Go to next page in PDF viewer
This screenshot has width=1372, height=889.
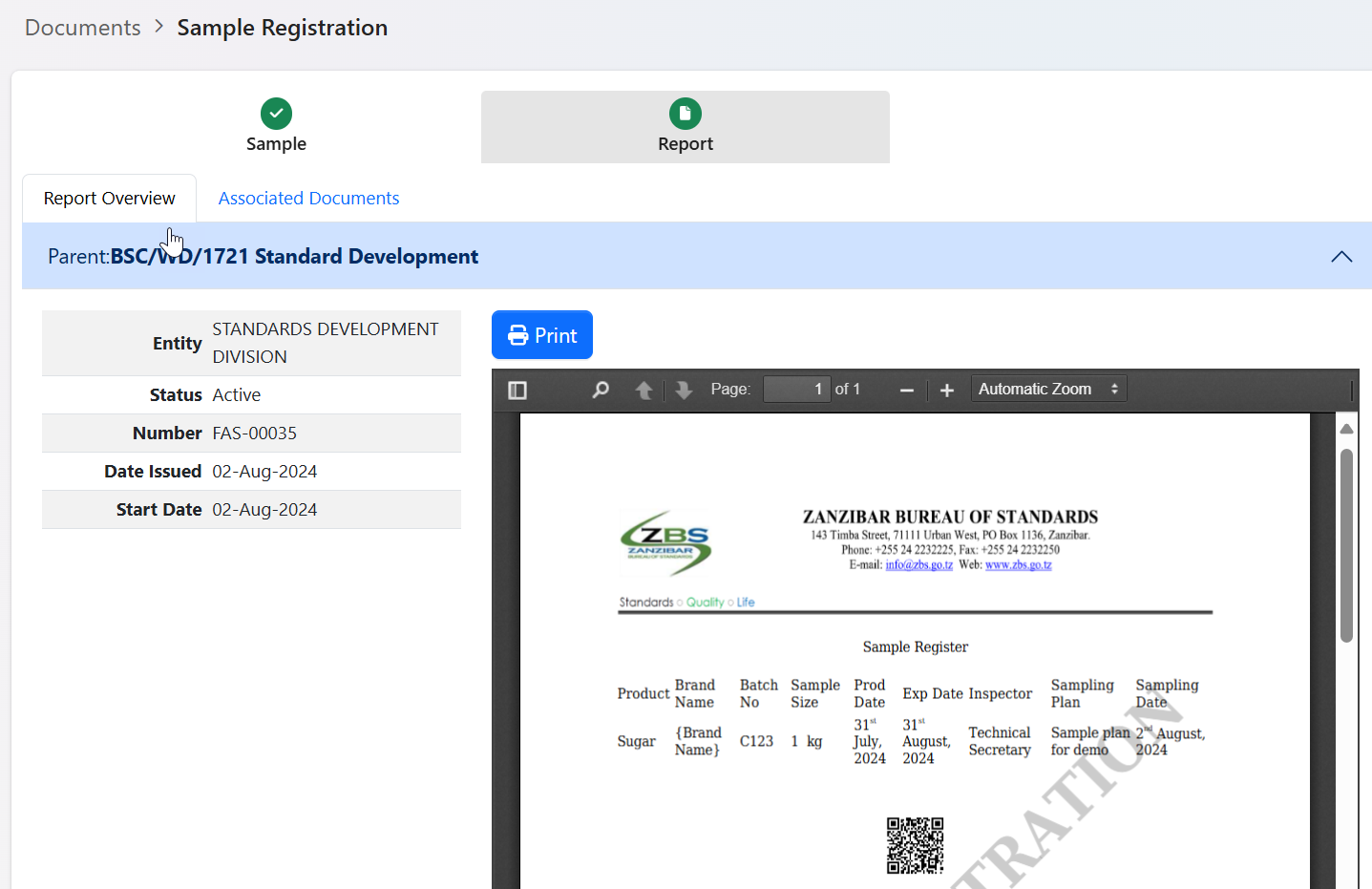point(684,390)
